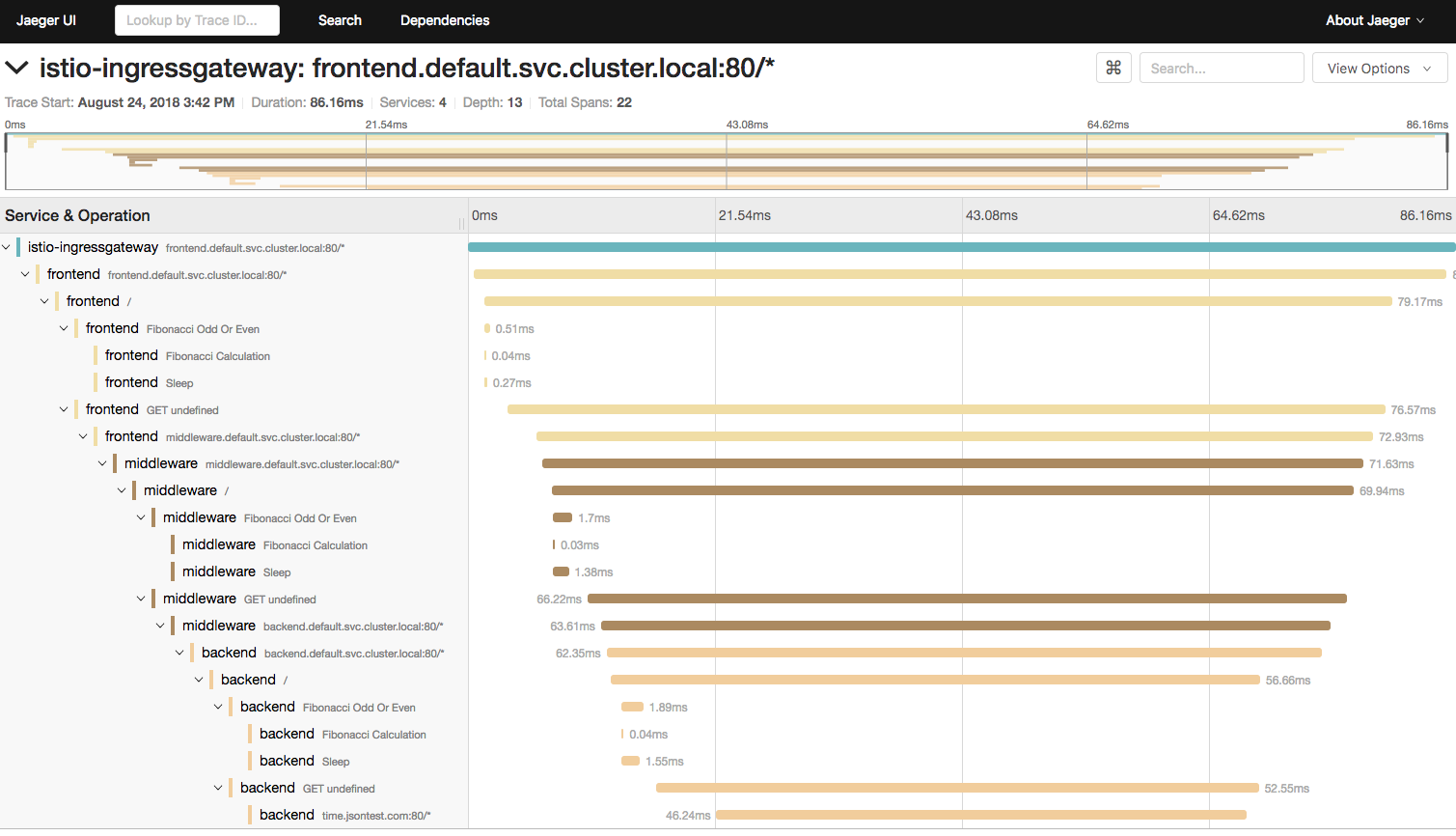Select frontend Fibonacci Calculation span
Image resolution: width=1456 pixels, height=836 pixels.
coord(187,355)
